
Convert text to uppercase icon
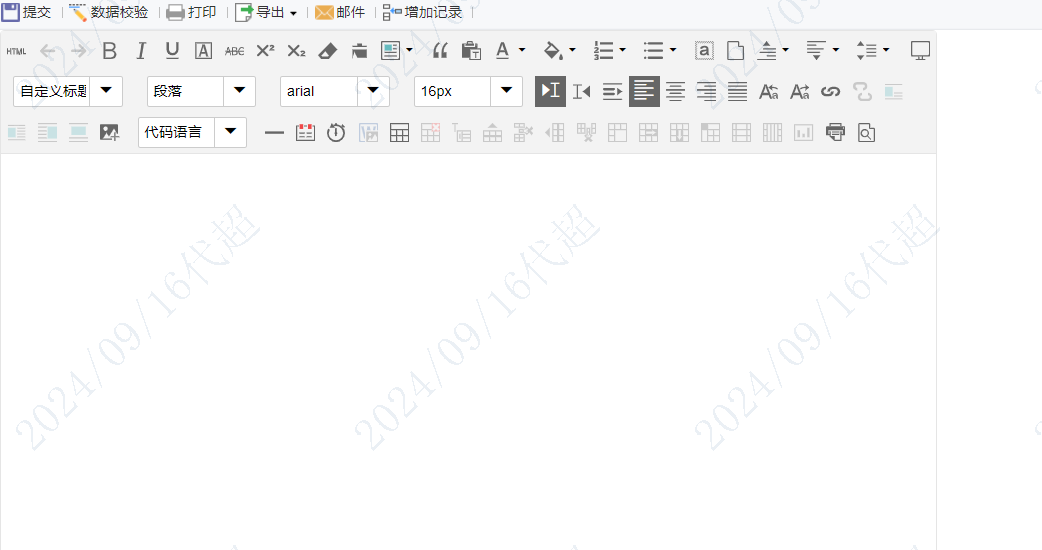[x=769, y=92]
